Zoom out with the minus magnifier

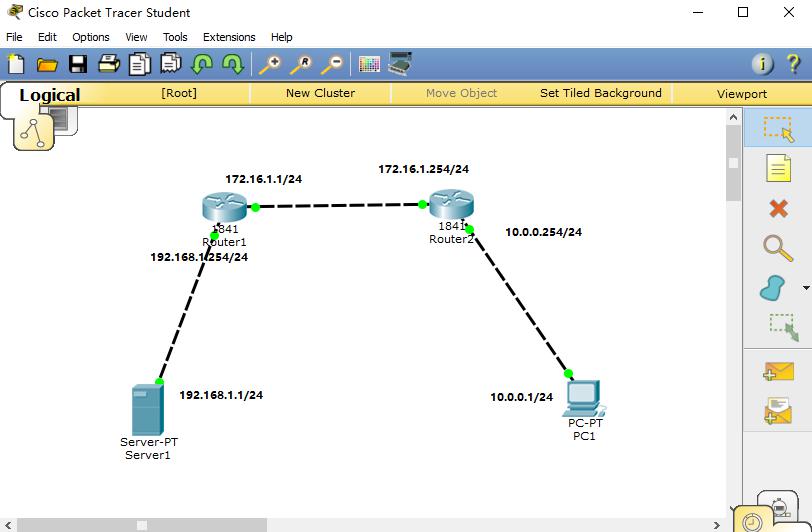[x=332, y=65]
